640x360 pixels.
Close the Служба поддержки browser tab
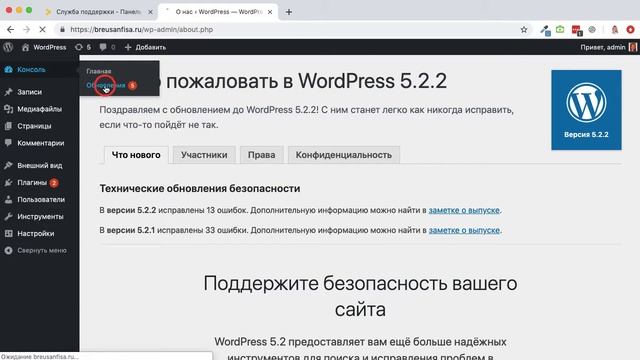point(150,12)
